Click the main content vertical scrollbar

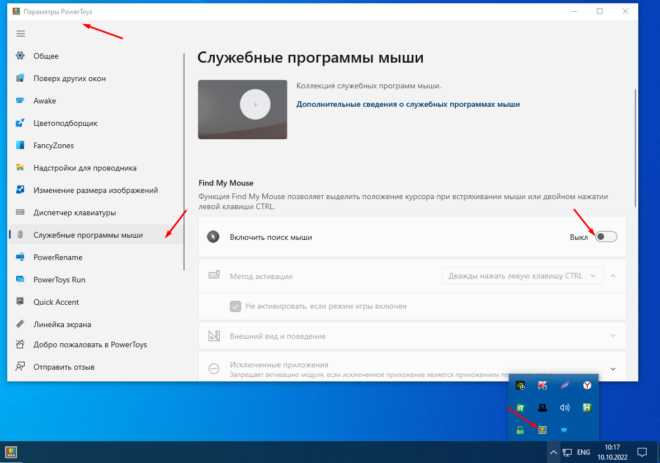pyautogui.click(x=635, y=147)
